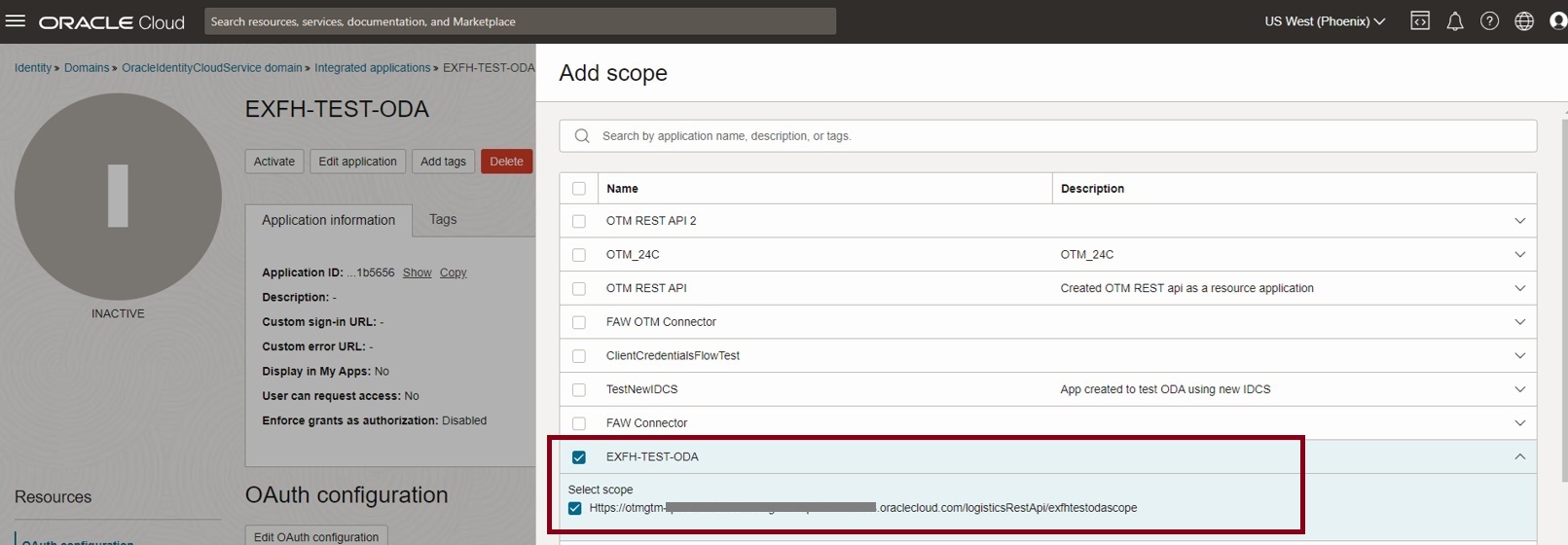Screen dimensions: 1568x545
Task: Focus the scope search by application name field
Action: [1048, 136]
